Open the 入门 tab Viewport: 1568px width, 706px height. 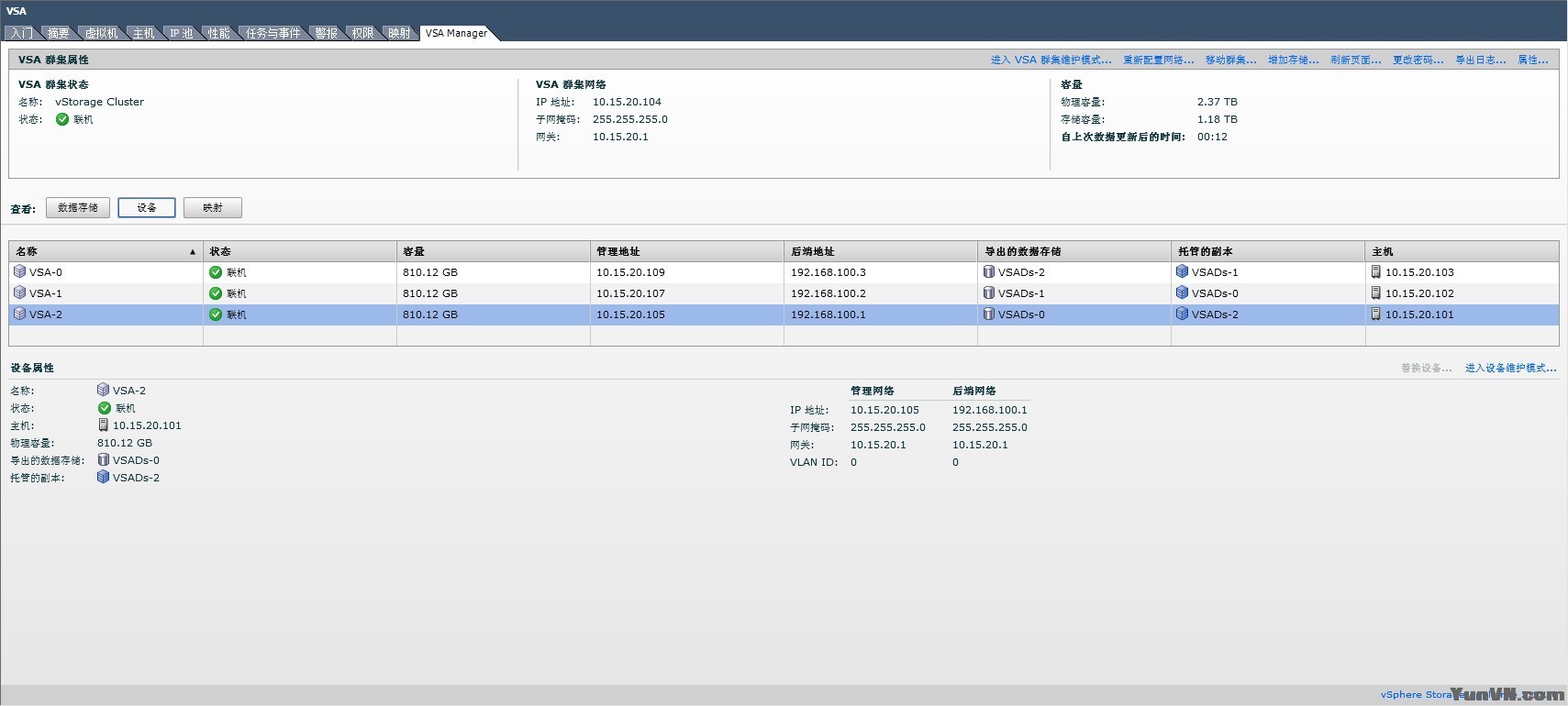[x=22, y=33]
